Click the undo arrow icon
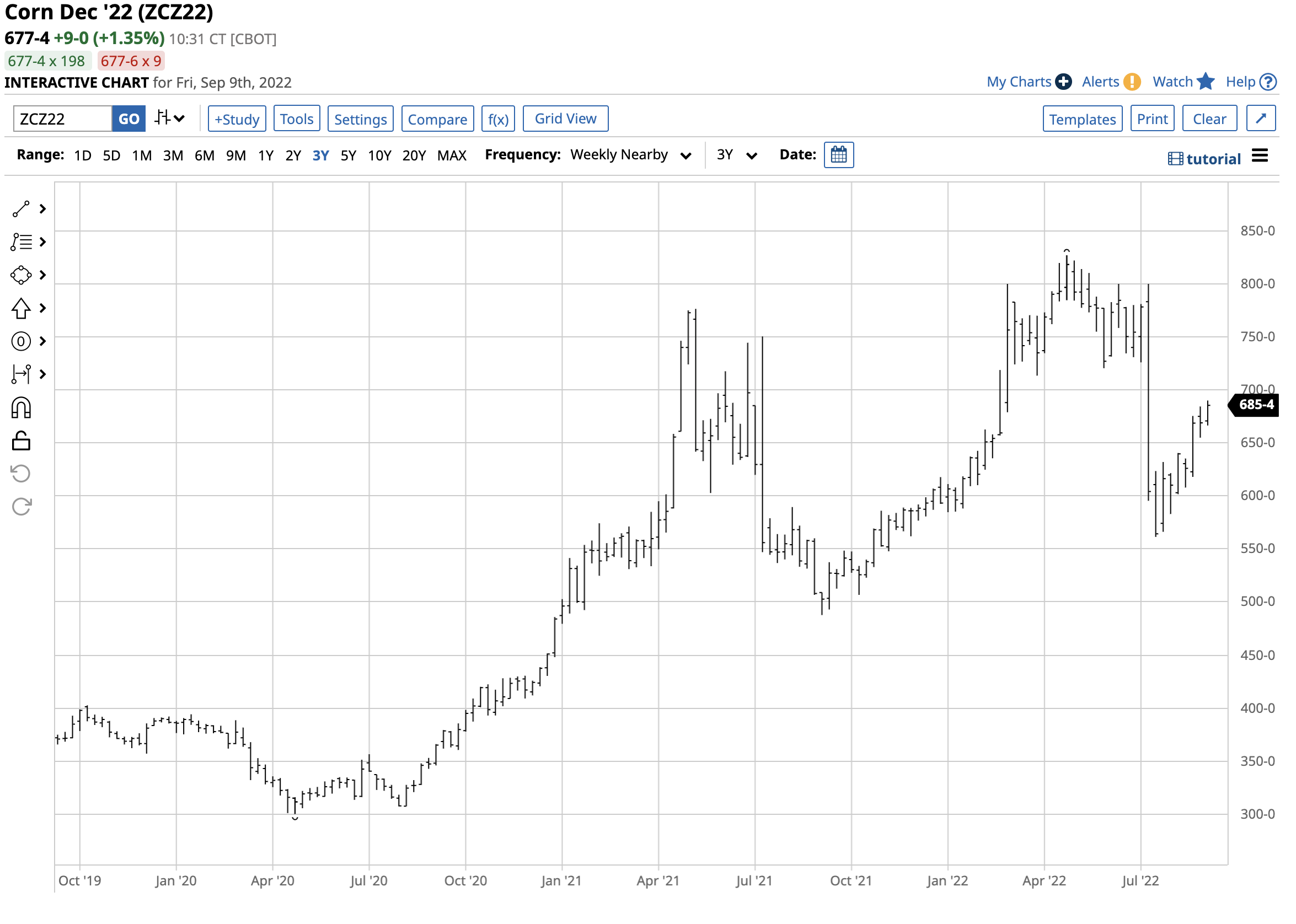The height and width of the screenshot is (924, 1296). (x=21, y=474)
